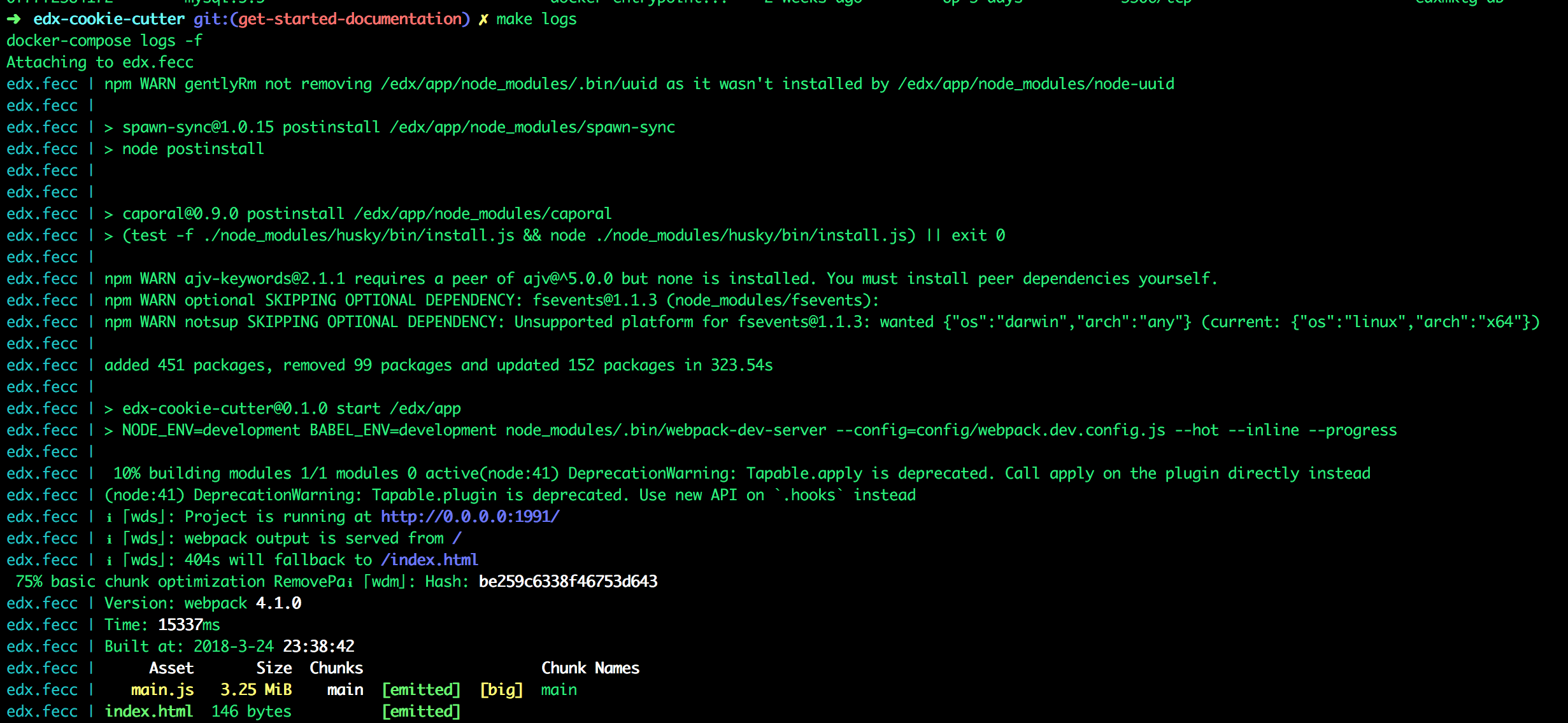Screen dimensions: 1568x723
Task: Click the make logs command text
Action: coord(536,19)
